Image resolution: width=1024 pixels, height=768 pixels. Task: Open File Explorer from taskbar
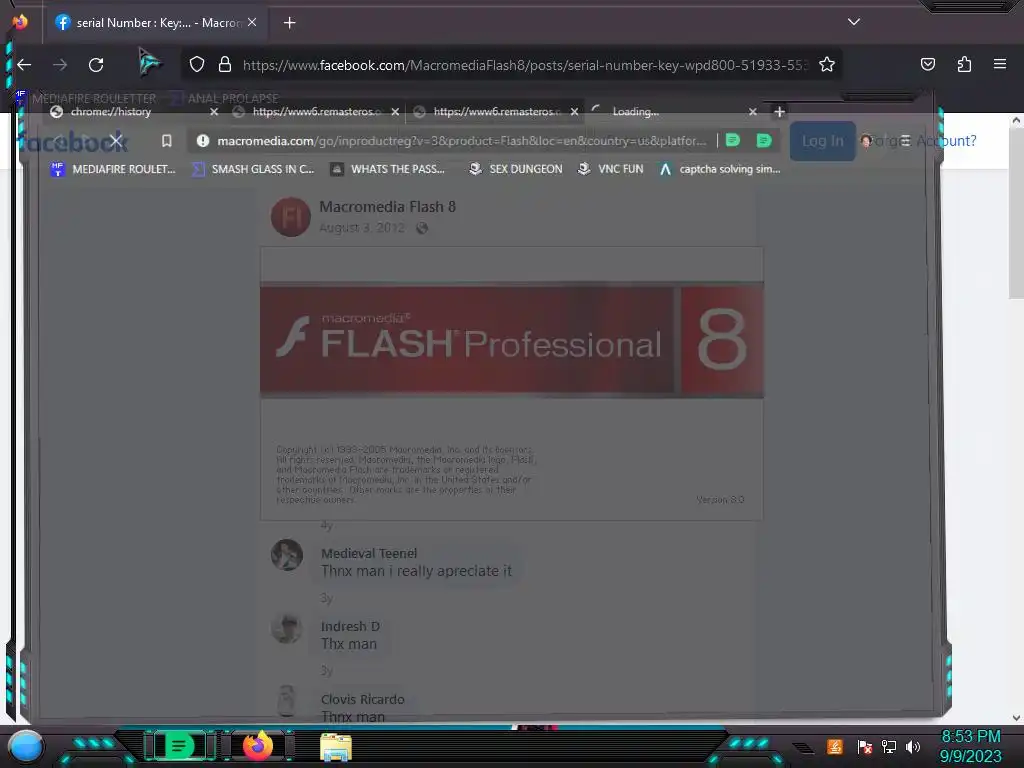(336, 747)
